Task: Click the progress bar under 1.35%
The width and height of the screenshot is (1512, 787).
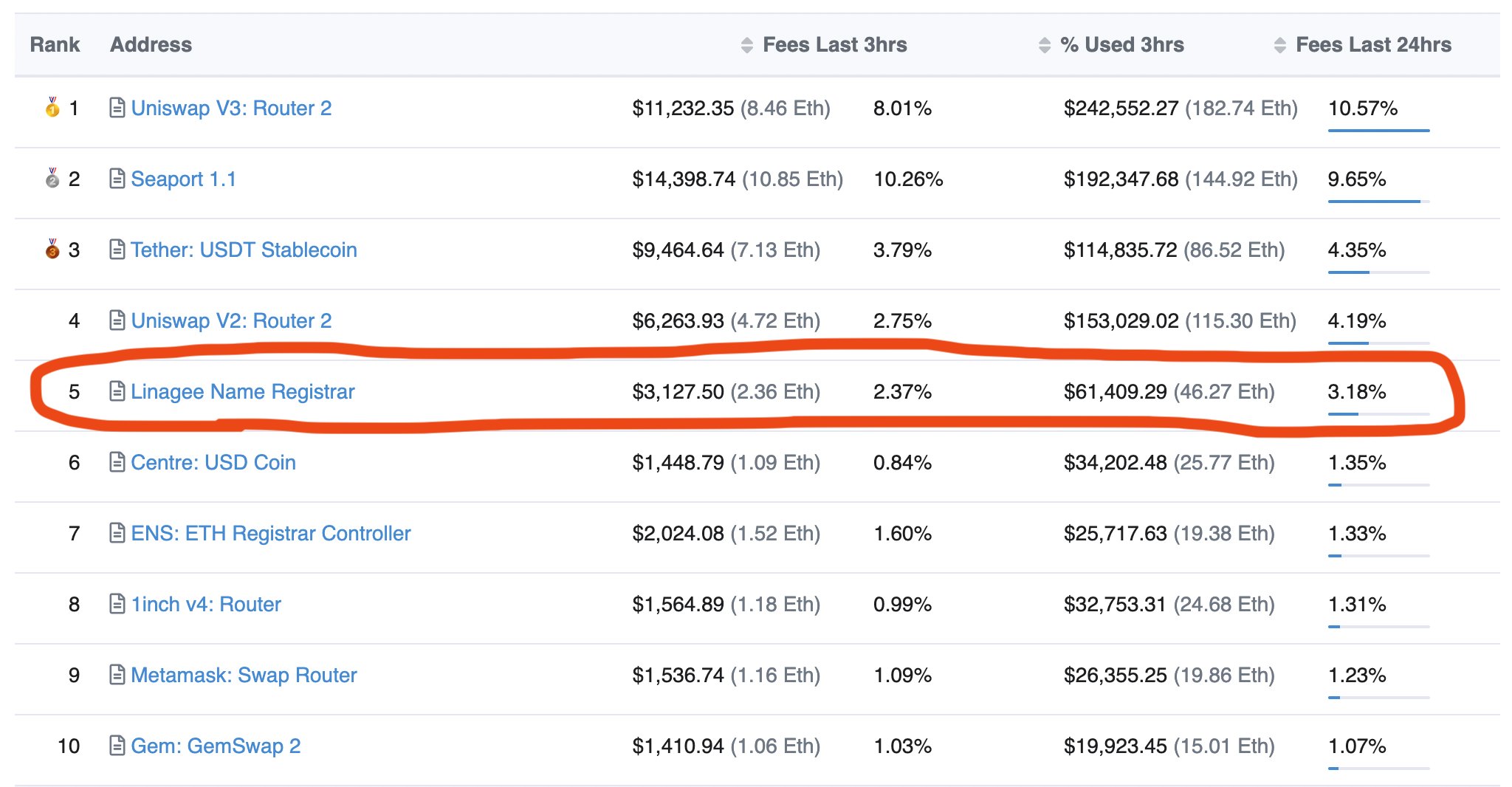Action: 1378,485
